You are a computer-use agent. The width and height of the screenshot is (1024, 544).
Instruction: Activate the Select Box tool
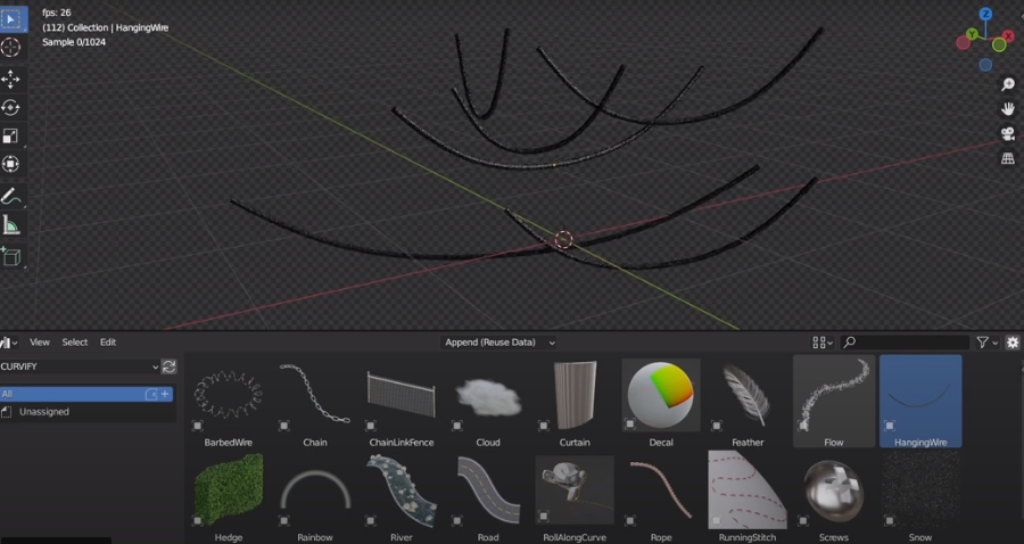point(11,19)
